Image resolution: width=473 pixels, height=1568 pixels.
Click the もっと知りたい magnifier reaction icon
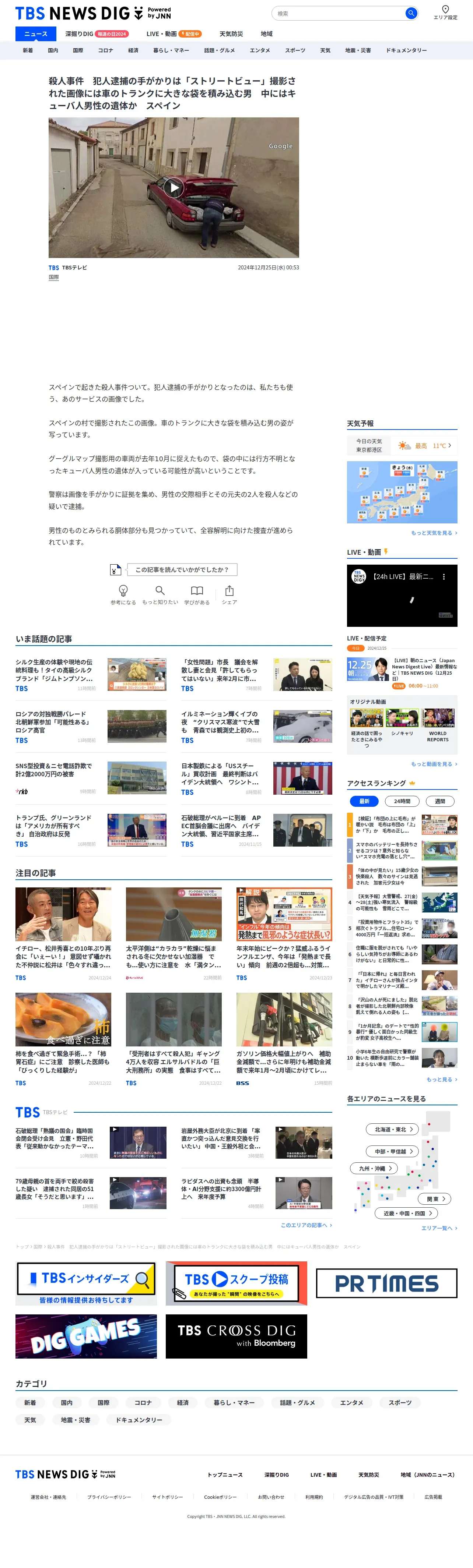pos(160,590)
